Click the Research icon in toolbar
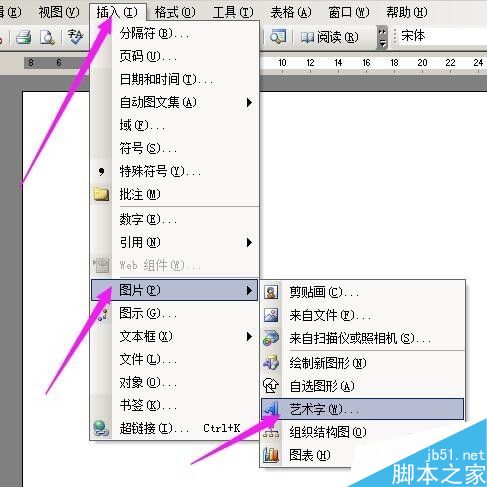Viewport: 487px width, 487px height. tap(278, 36)
